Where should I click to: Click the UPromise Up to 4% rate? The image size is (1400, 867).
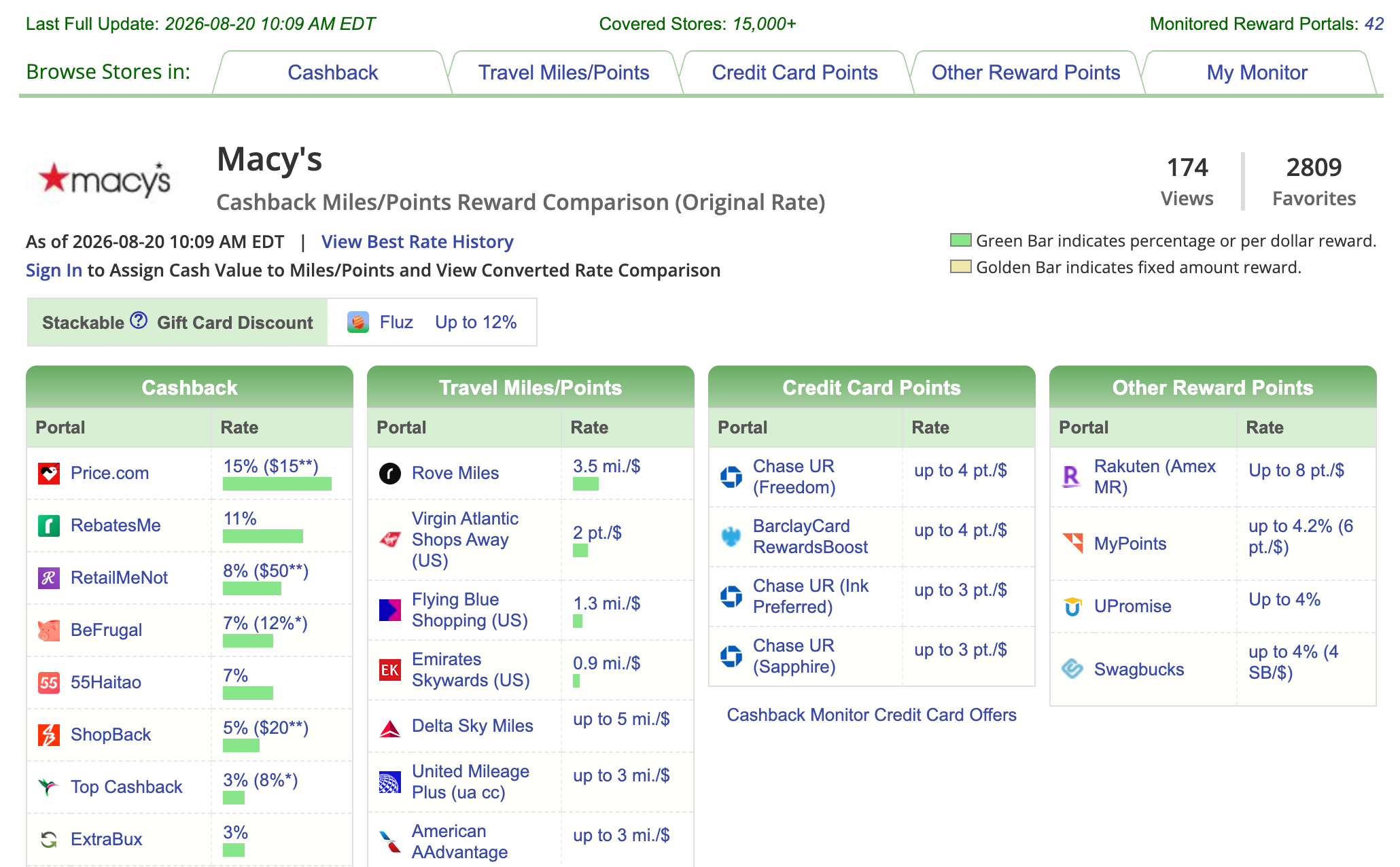1284,600
